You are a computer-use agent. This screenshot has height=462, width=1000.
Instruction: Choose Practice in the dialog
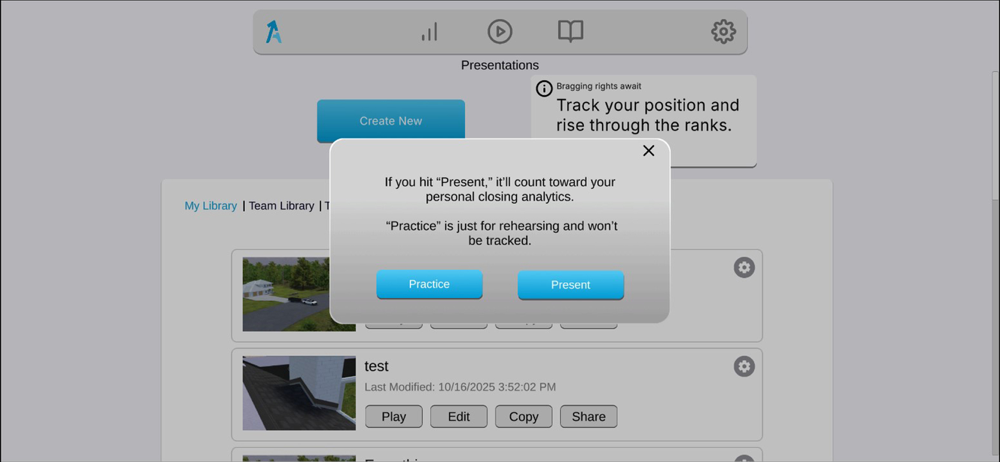pos(429,285)
